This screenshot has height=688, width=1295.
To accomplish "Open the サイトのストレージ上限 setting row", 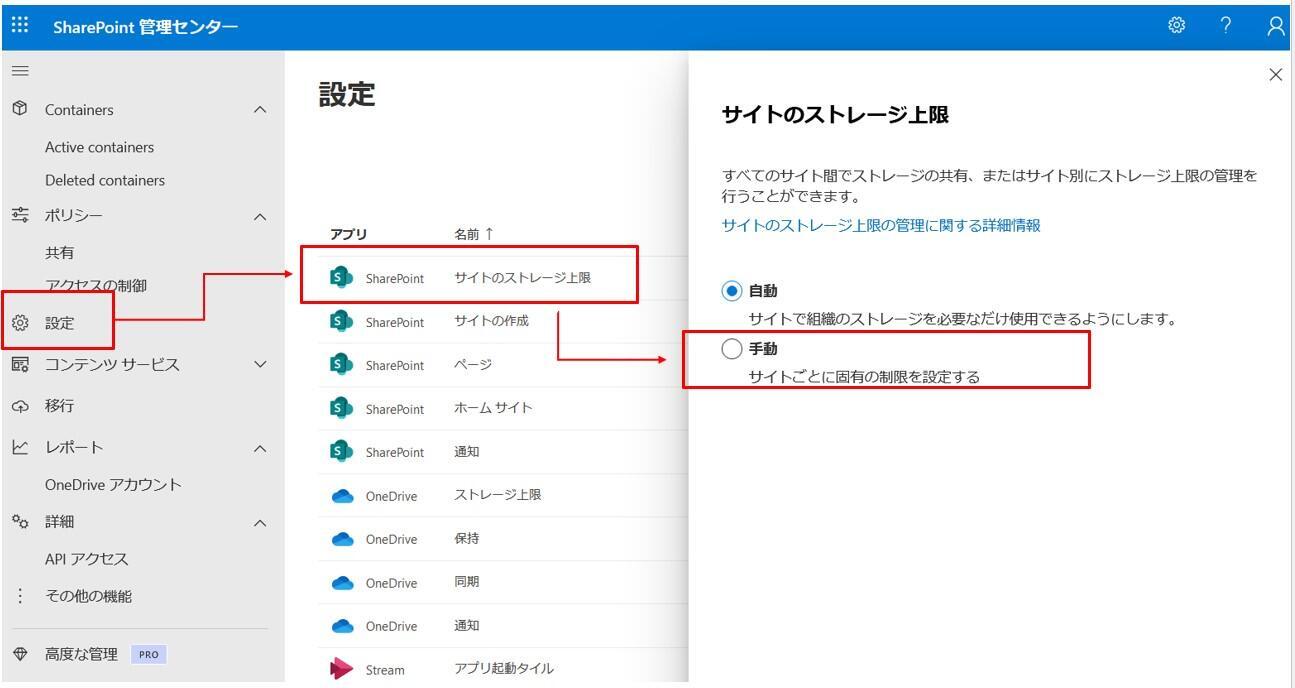I will click(522, 278).
